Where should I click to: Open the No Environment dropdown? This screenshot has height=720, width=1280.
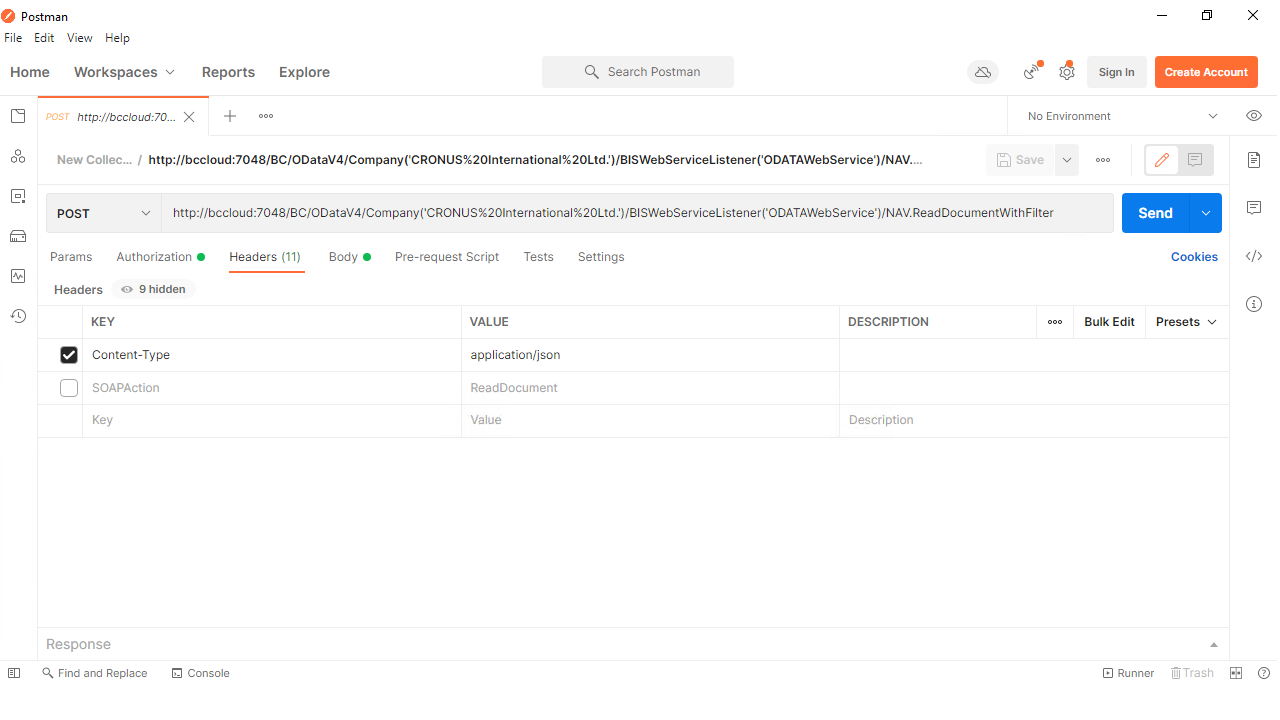pyautogui.click(x=1122, y=116)
